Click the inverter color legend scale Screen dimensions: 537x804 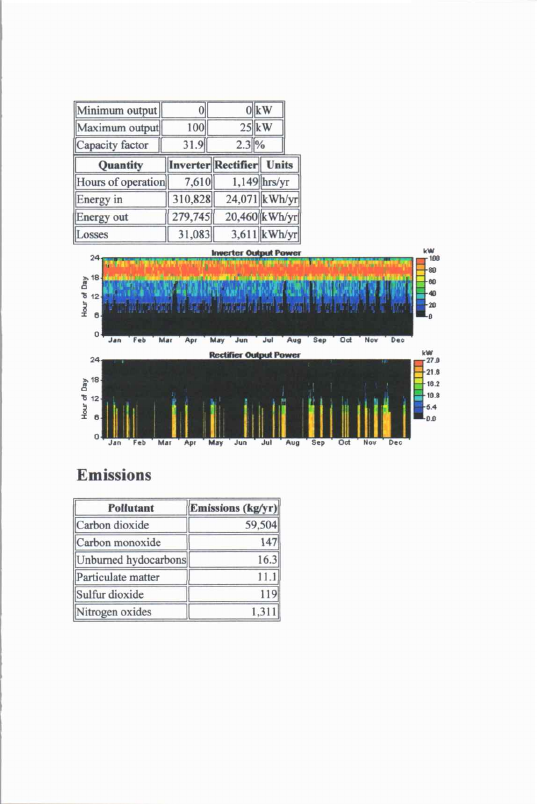421,288
